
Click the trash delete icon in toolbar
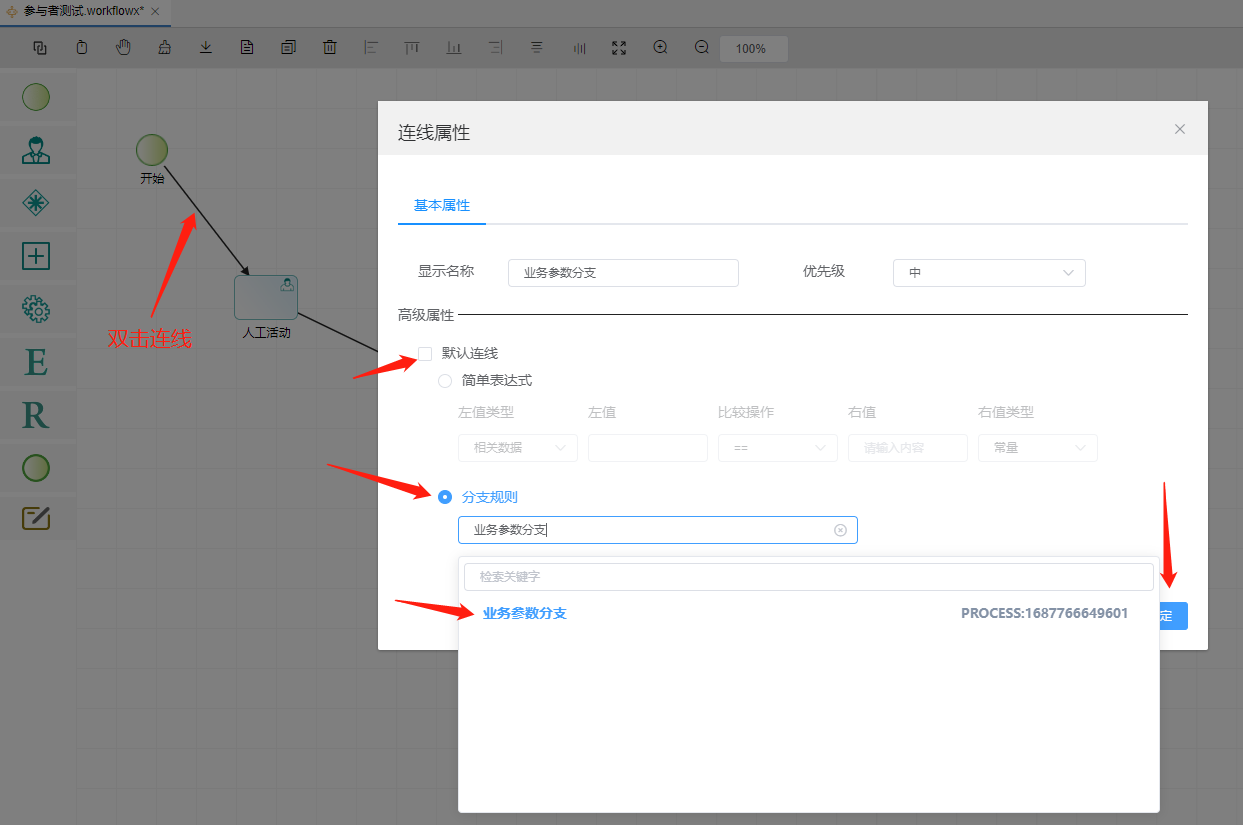(x=330, y=48)
